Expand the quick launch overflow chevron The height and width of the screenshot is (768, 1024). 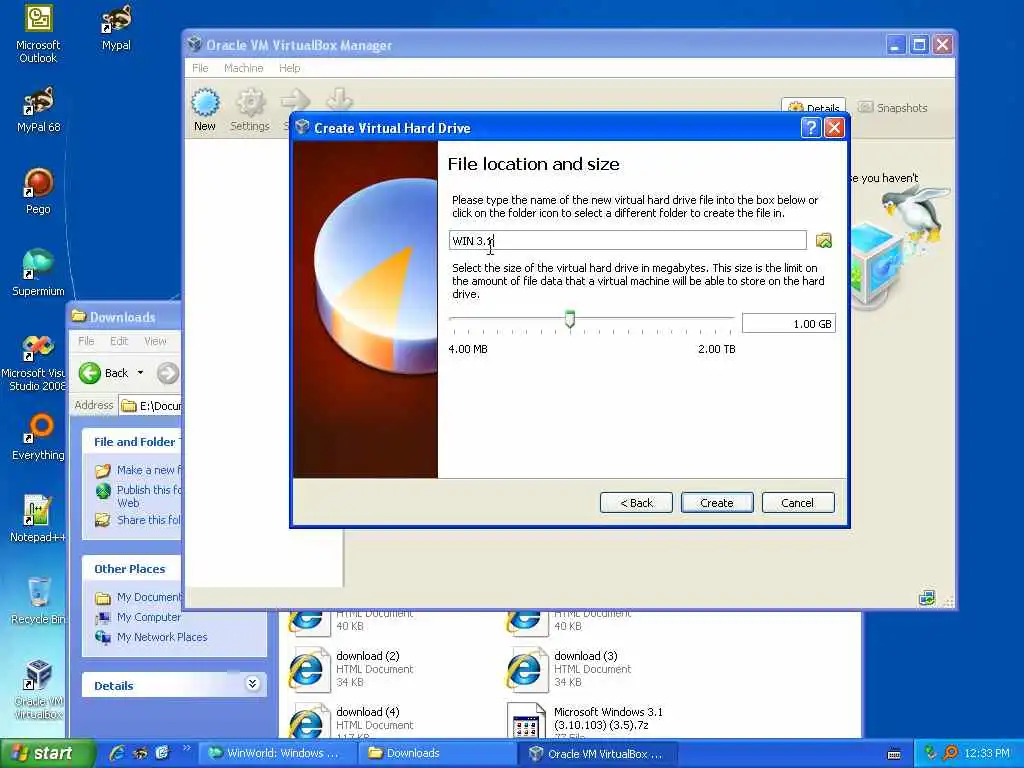click(186, 748)
